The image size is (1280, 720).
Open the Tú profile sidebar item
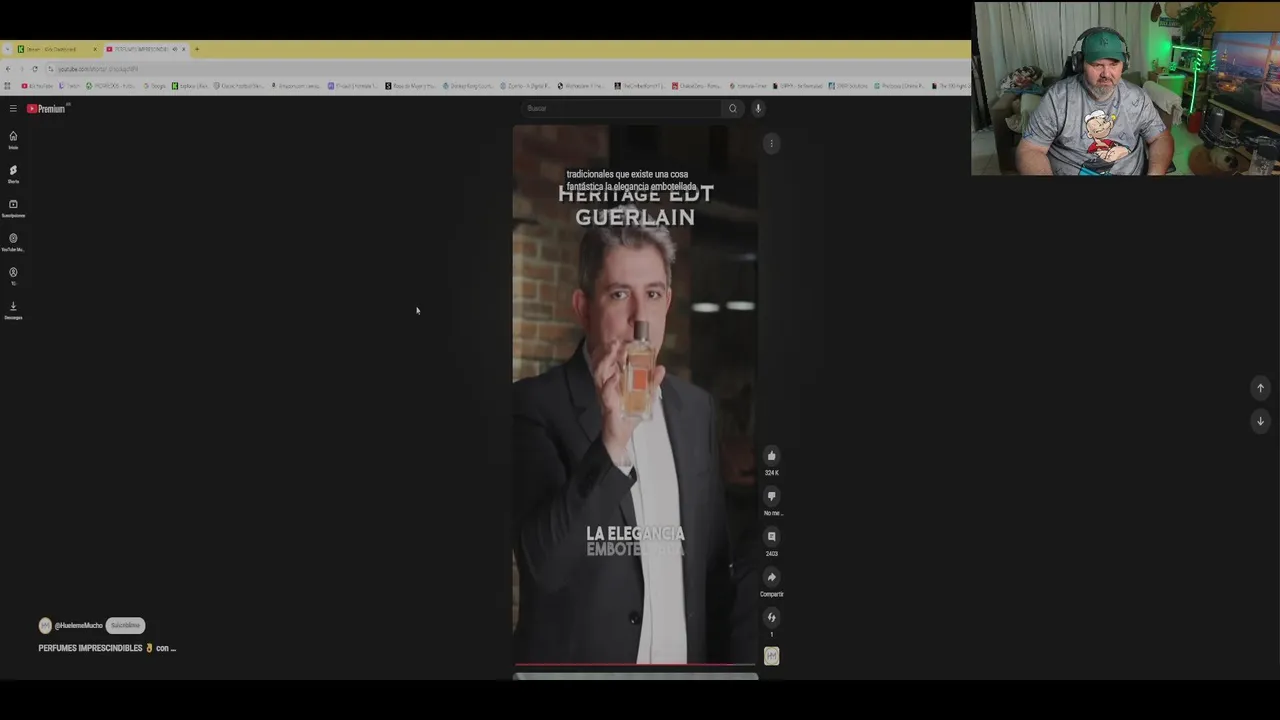coord(13,276)
